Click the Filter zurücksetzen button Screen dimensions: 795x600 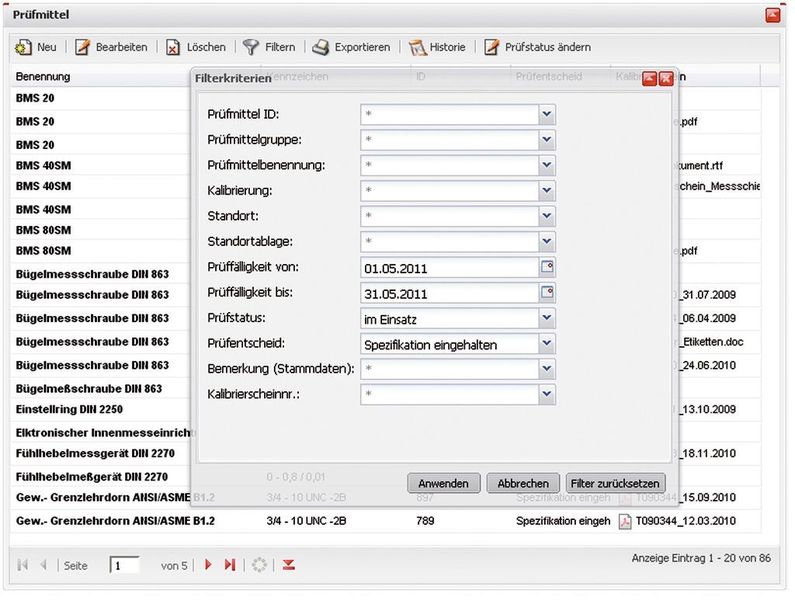pos(615,483)
